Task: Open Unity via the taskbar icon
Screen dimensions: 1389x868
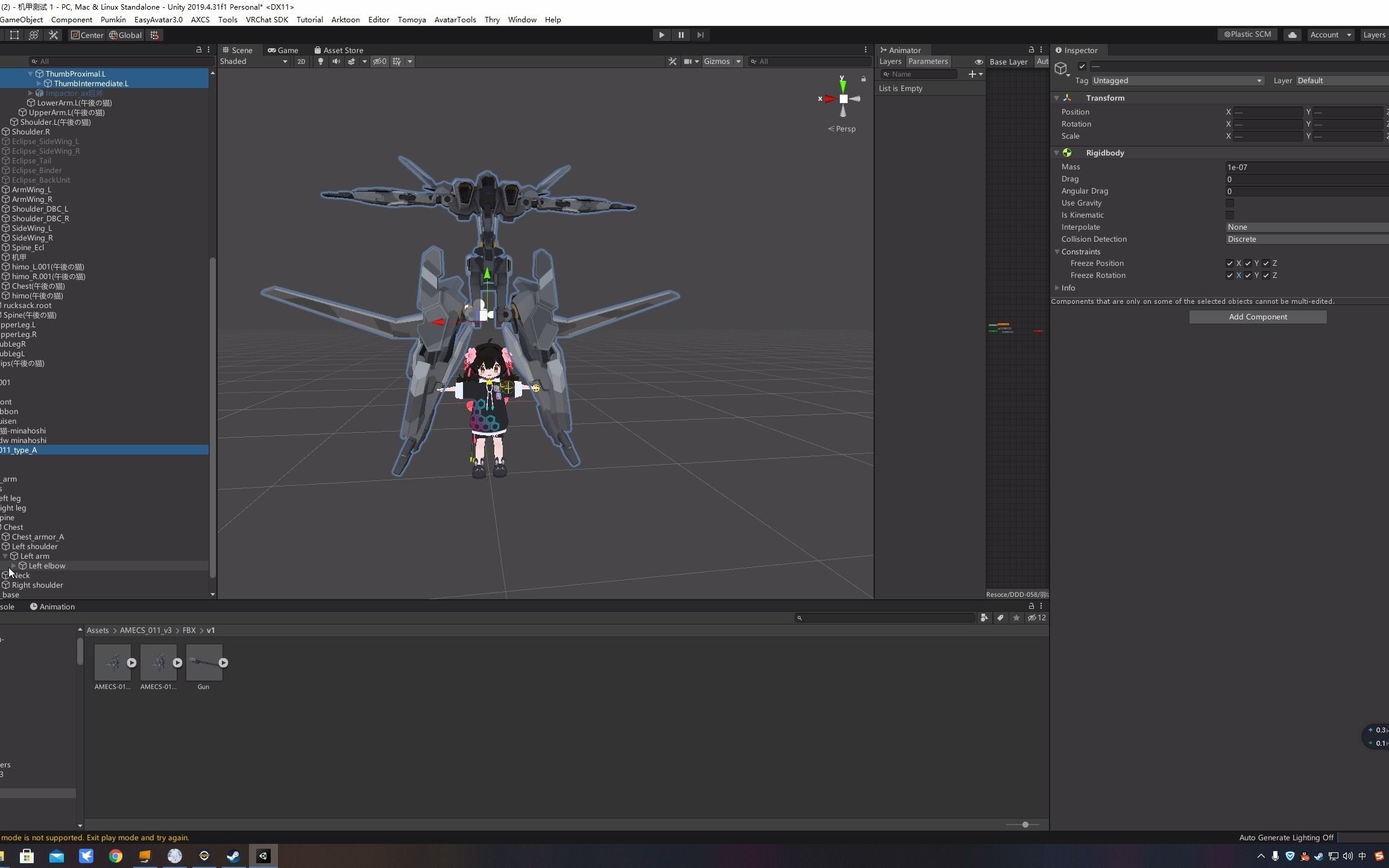Action: coord(263,856)
